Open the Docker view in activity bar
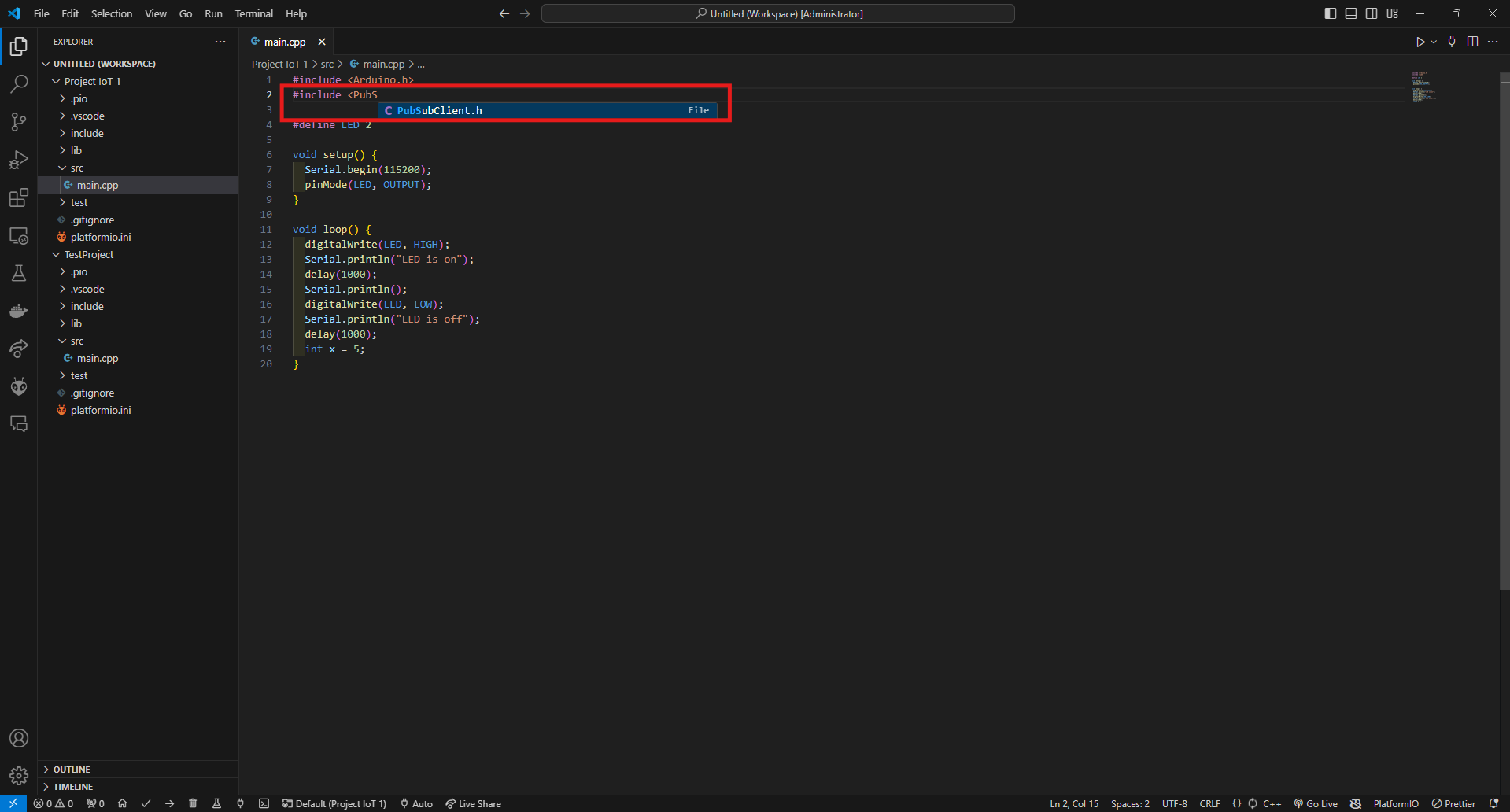The height and width of the screenshot is (812, 1510). pyautogui.click(x=19, y=311)
